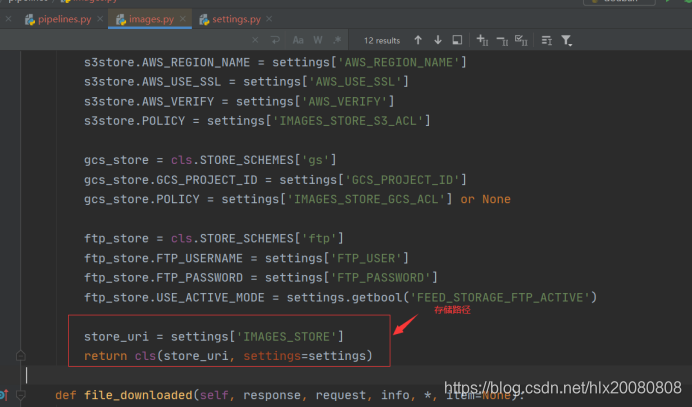The image size is (692, 407).
Task: Click ftp_store.FTP_USERNAME attribute
Action: click(163, 258)
